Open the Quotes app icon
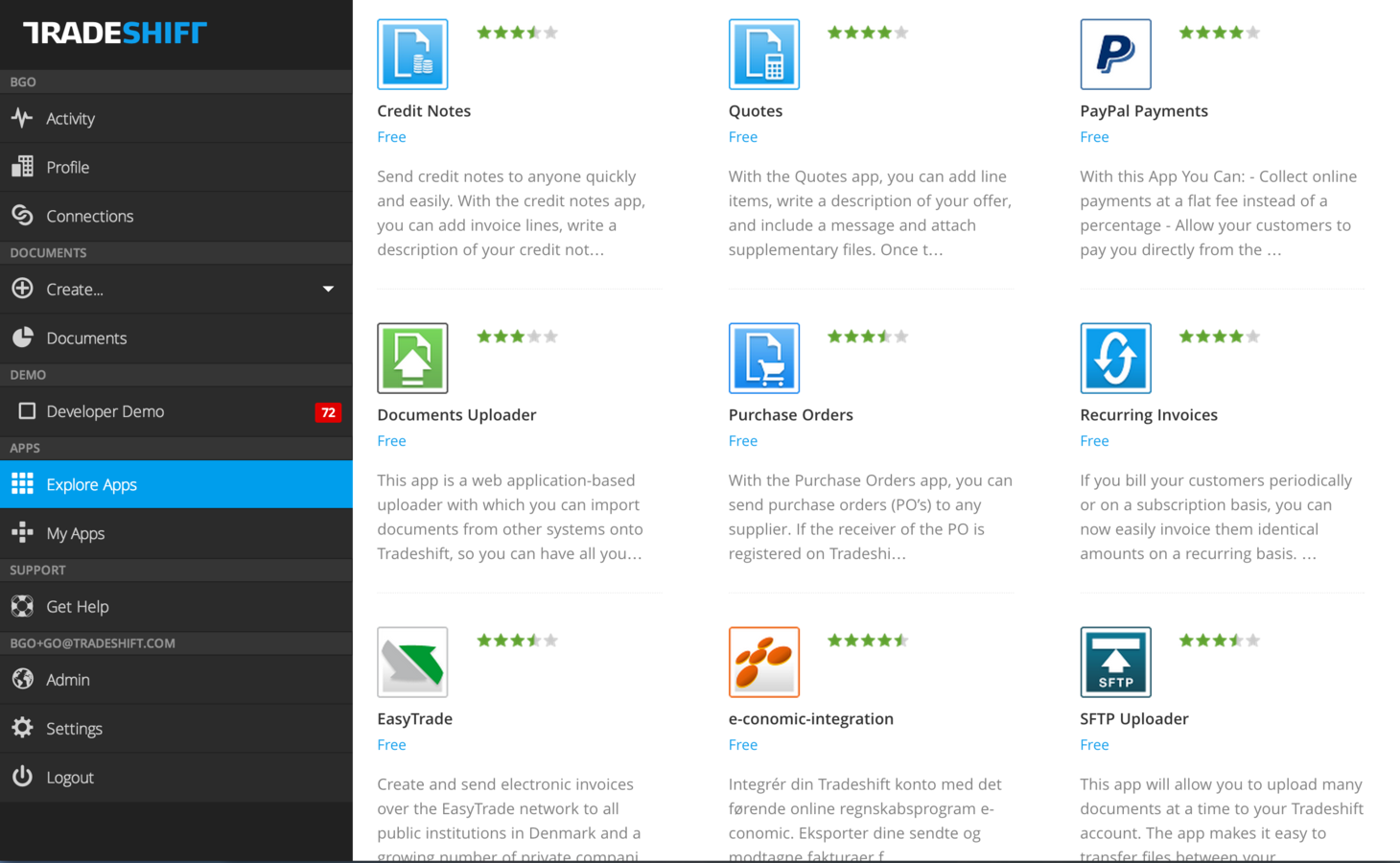The width and height of the screenshot is (1400, 863). click(764, 55)
